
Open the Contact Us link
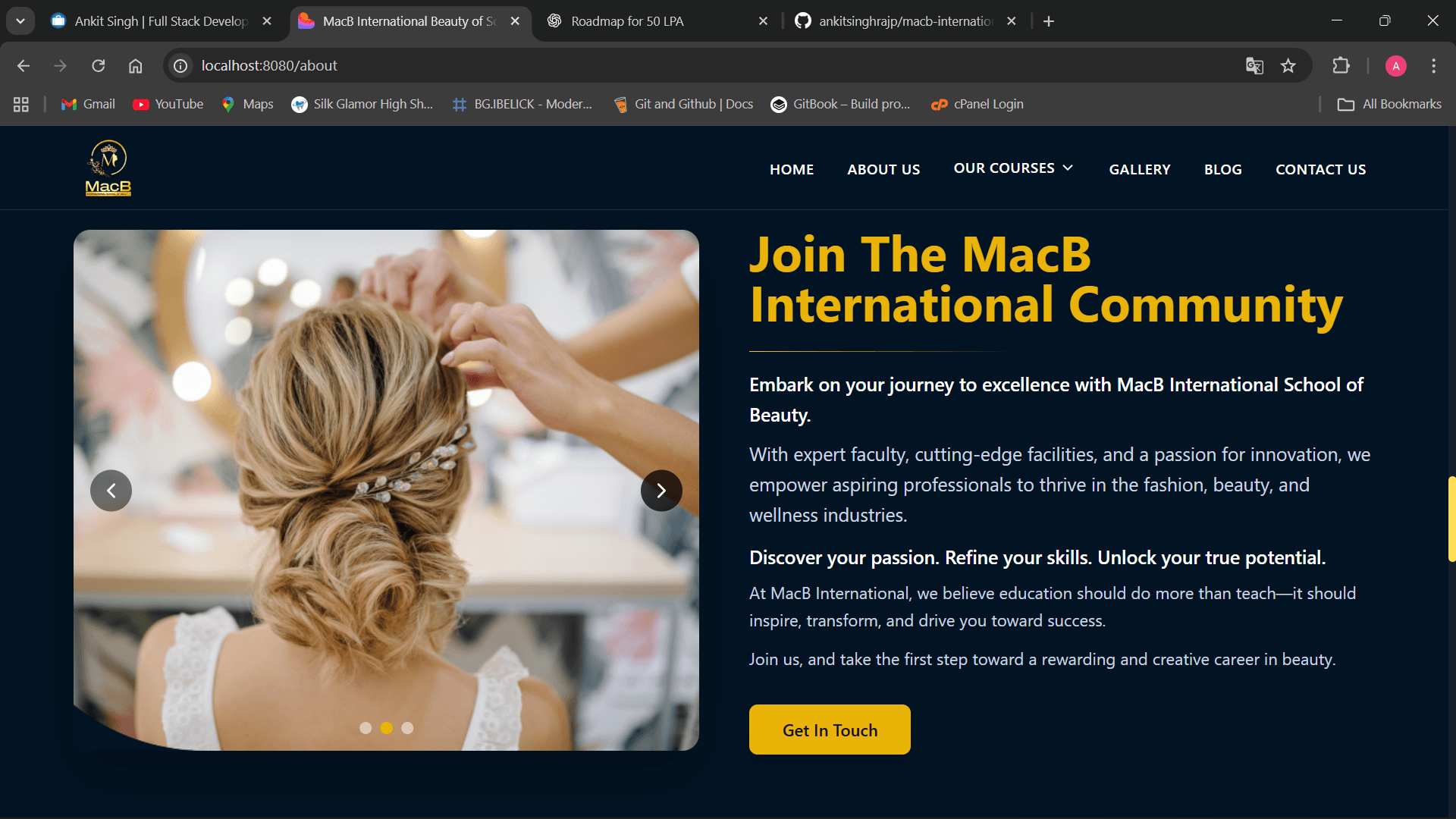(x=1320, y=170)
